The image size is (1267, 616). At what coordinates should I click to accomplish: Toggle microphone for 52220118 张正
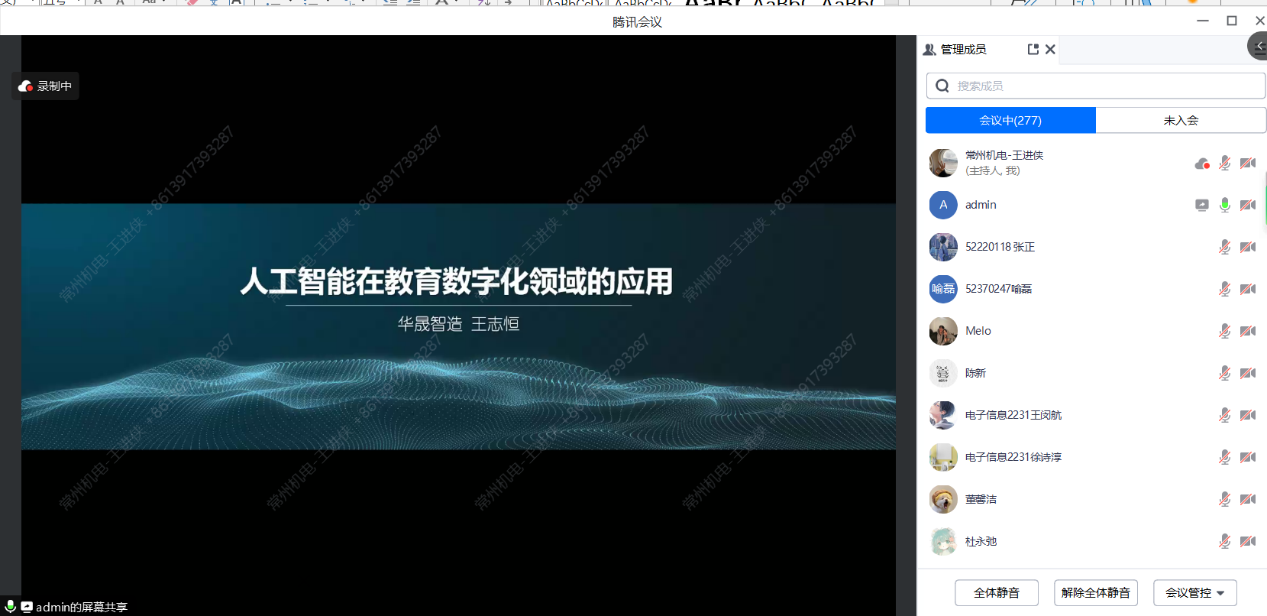tap(1225, 247)
